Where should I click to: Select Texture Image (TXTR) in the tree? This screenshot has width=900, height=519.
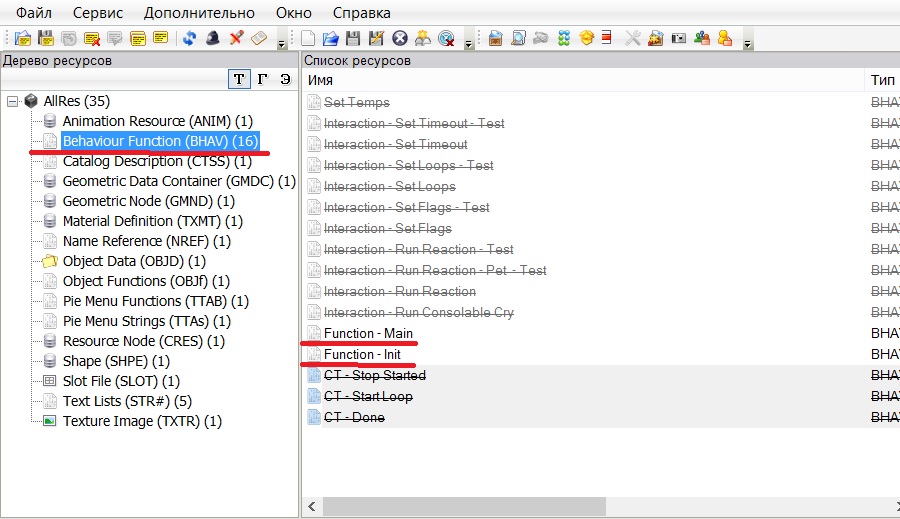pos(142,421)
